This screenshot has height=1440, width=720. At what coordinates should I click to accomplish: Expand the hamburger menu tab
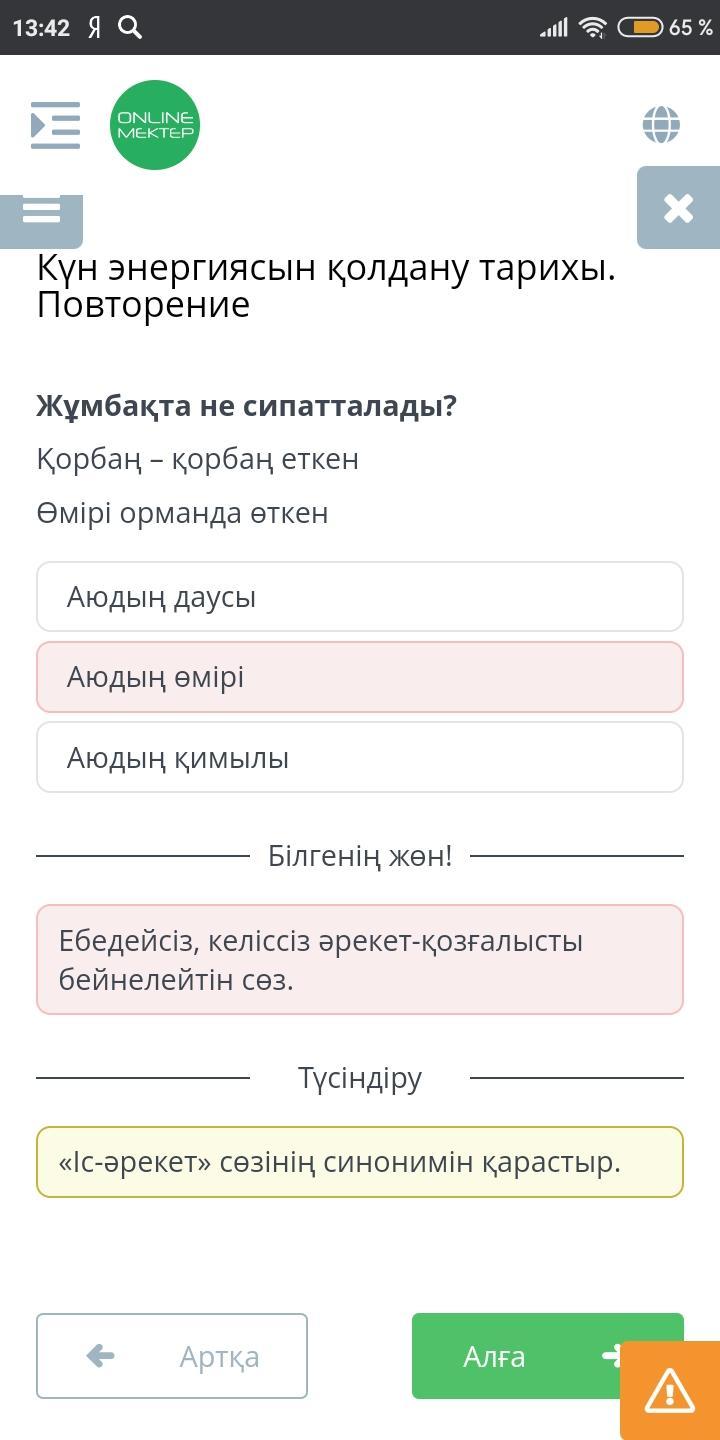(41, 213)
